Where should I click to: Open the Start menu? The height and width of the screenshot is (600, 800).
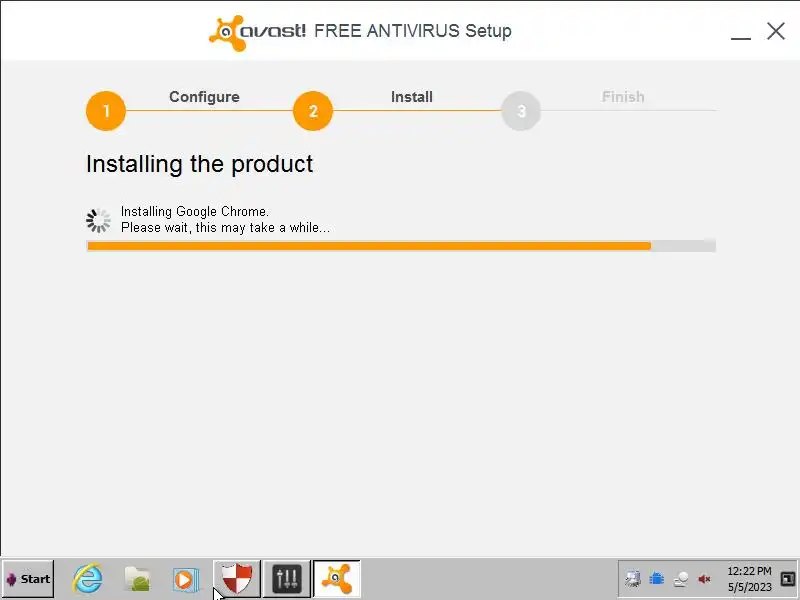point(28,579)
